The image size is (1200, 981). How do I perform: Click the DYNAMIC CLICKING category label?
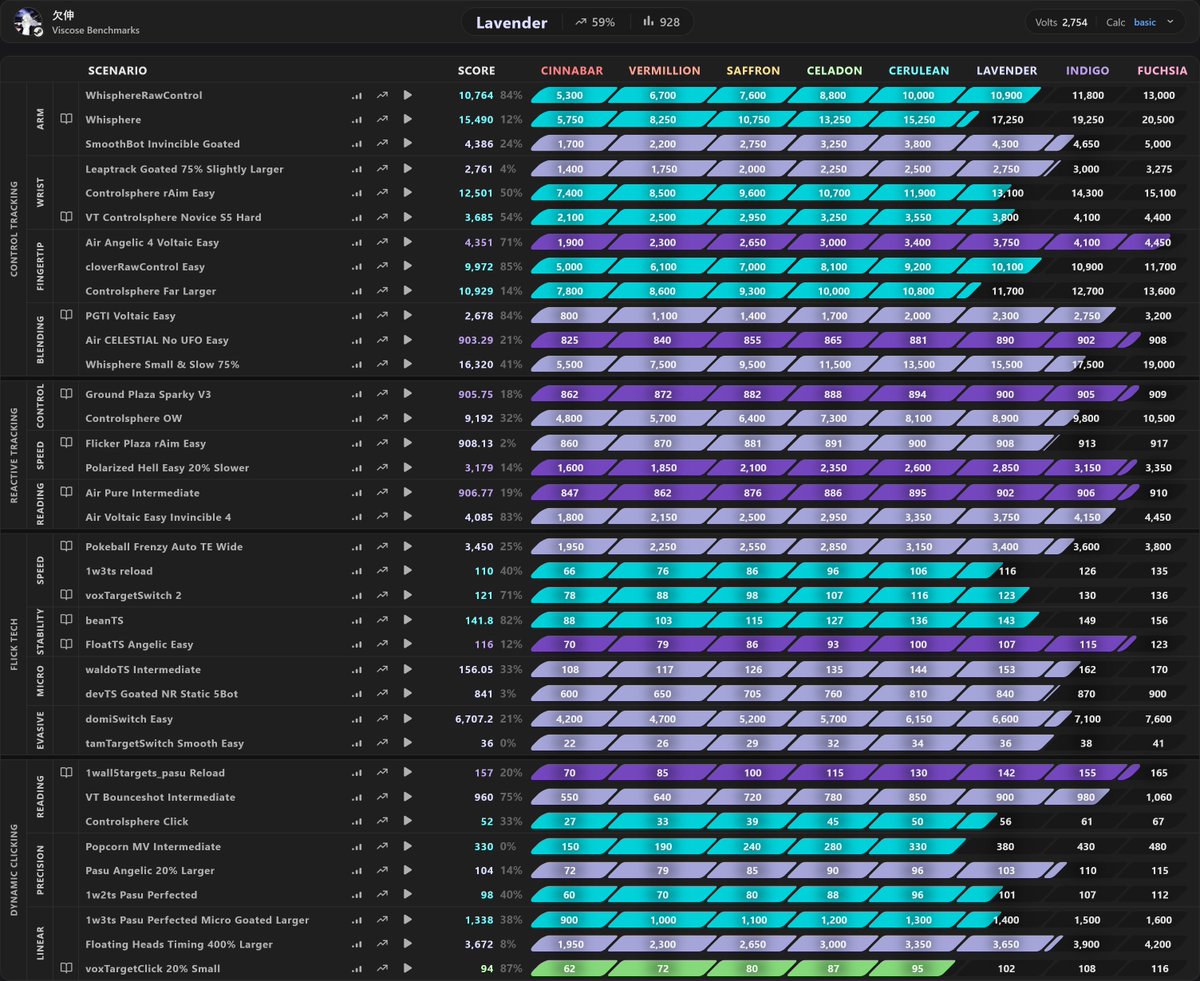15,870
